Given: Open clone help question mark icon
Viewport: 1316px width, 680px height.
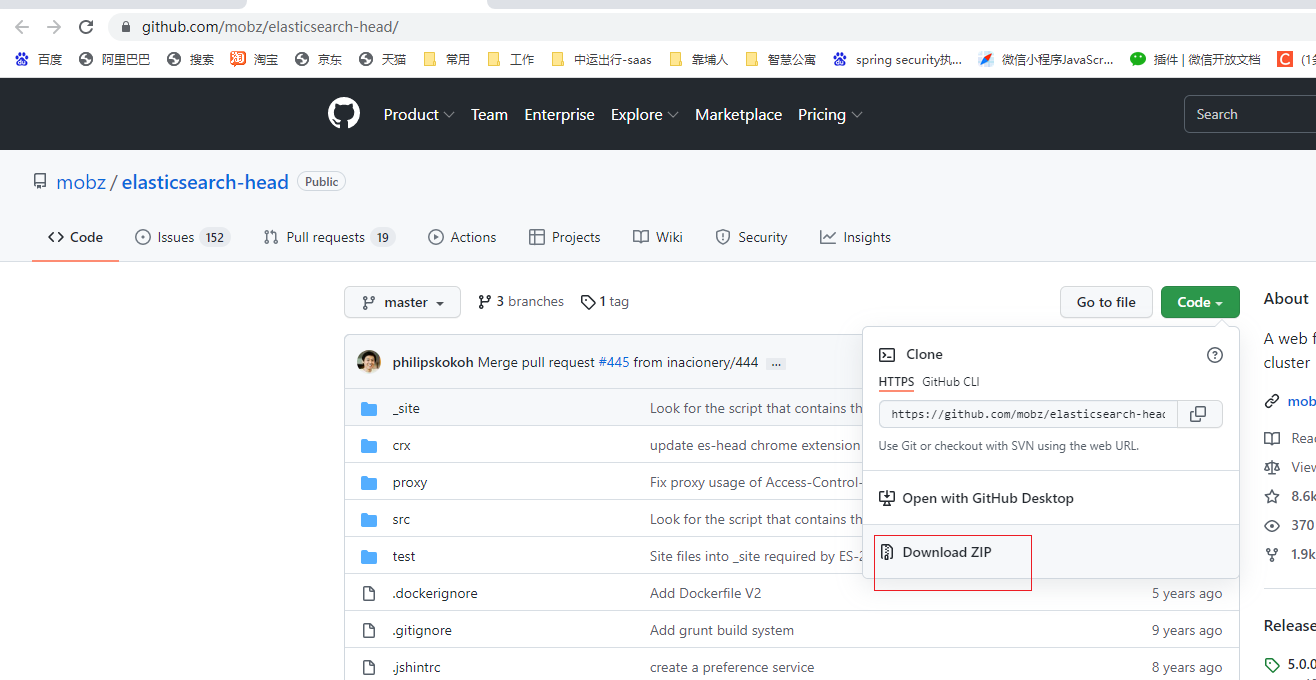Looking at the screenshot, I should pyautogui.click(x=1215, y=354).
